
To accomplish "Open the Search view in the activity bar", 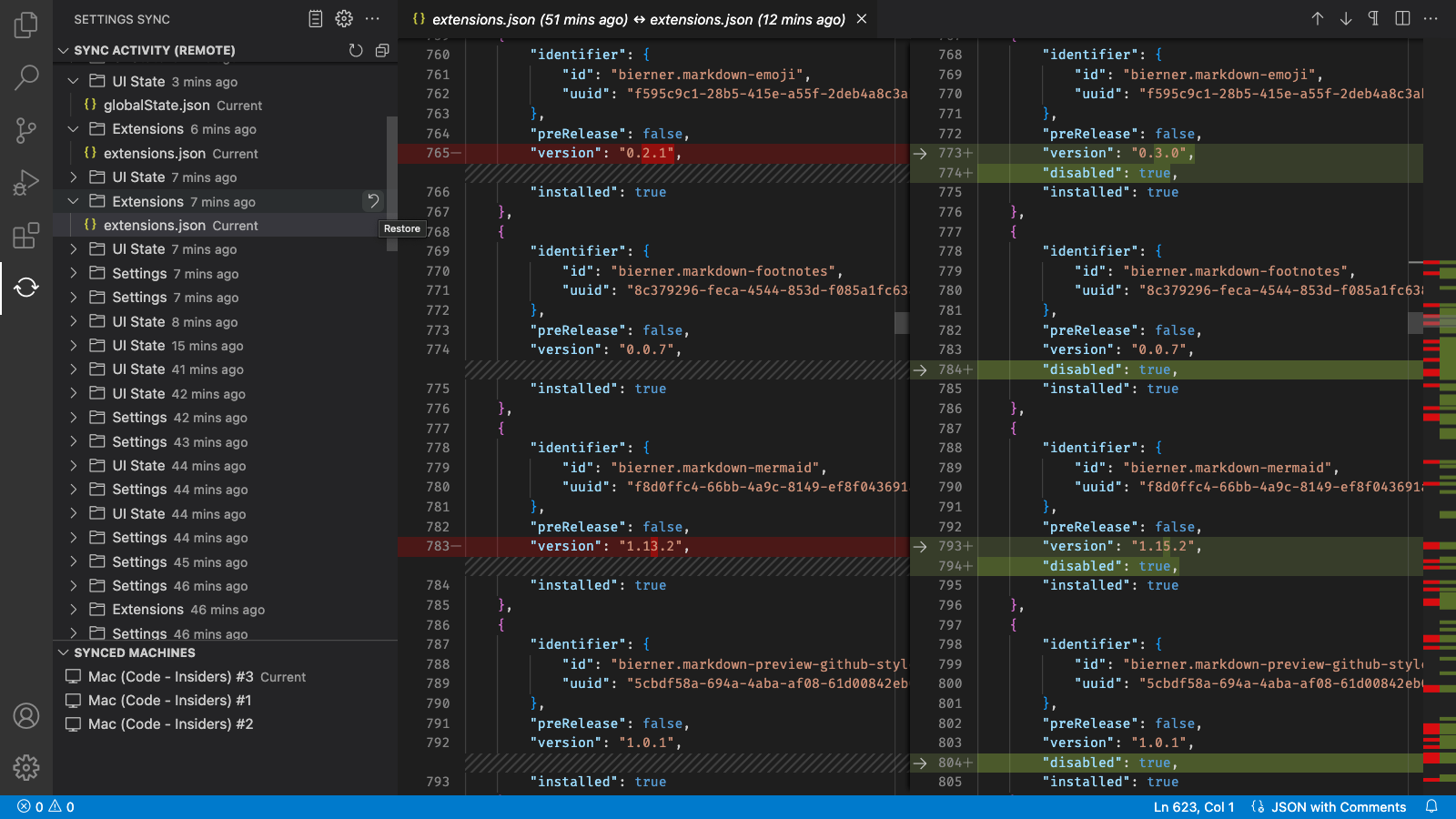I will click(x=26, y=78).
